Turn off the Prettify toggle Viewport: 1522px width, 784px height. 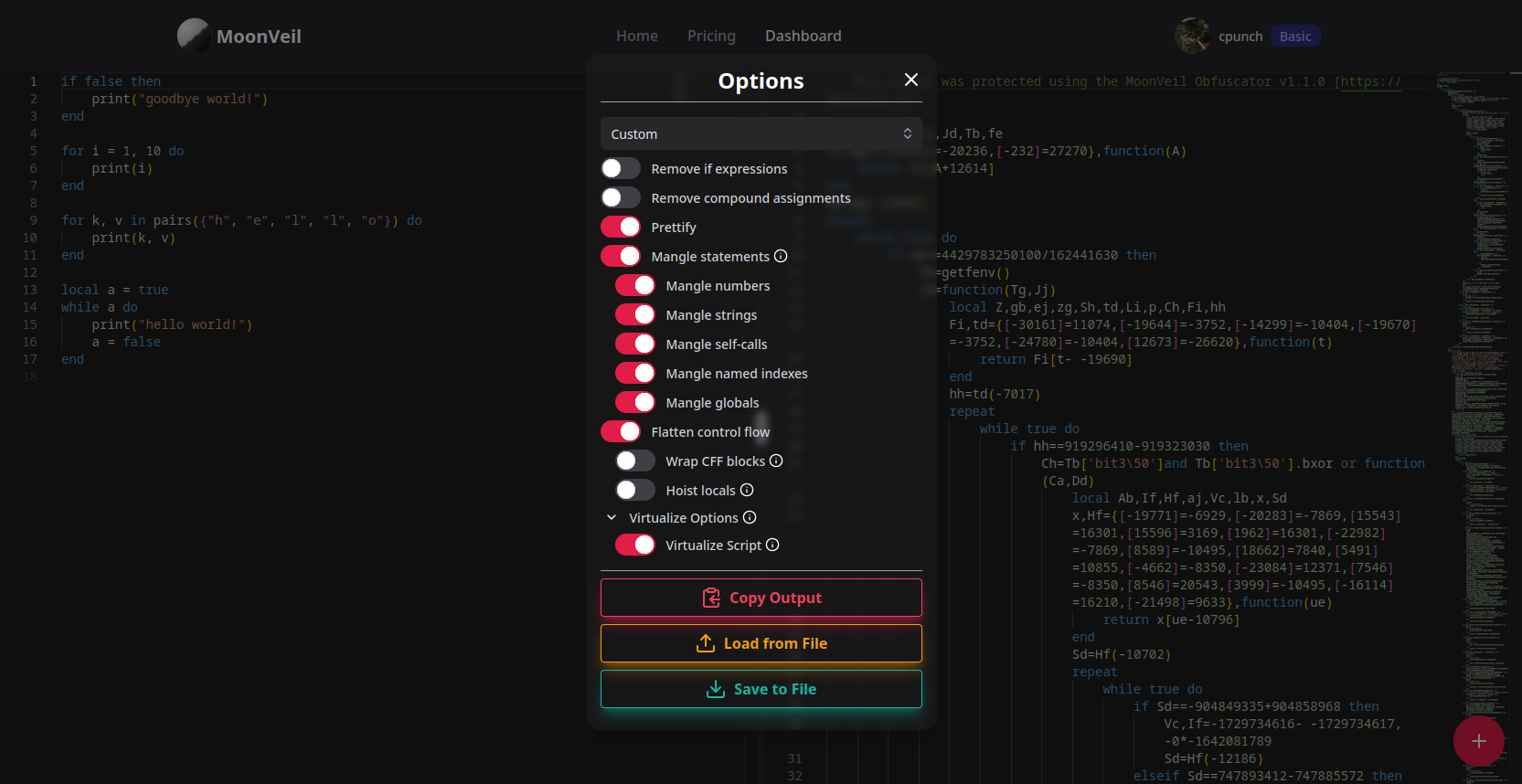click(x=621, y=228)
